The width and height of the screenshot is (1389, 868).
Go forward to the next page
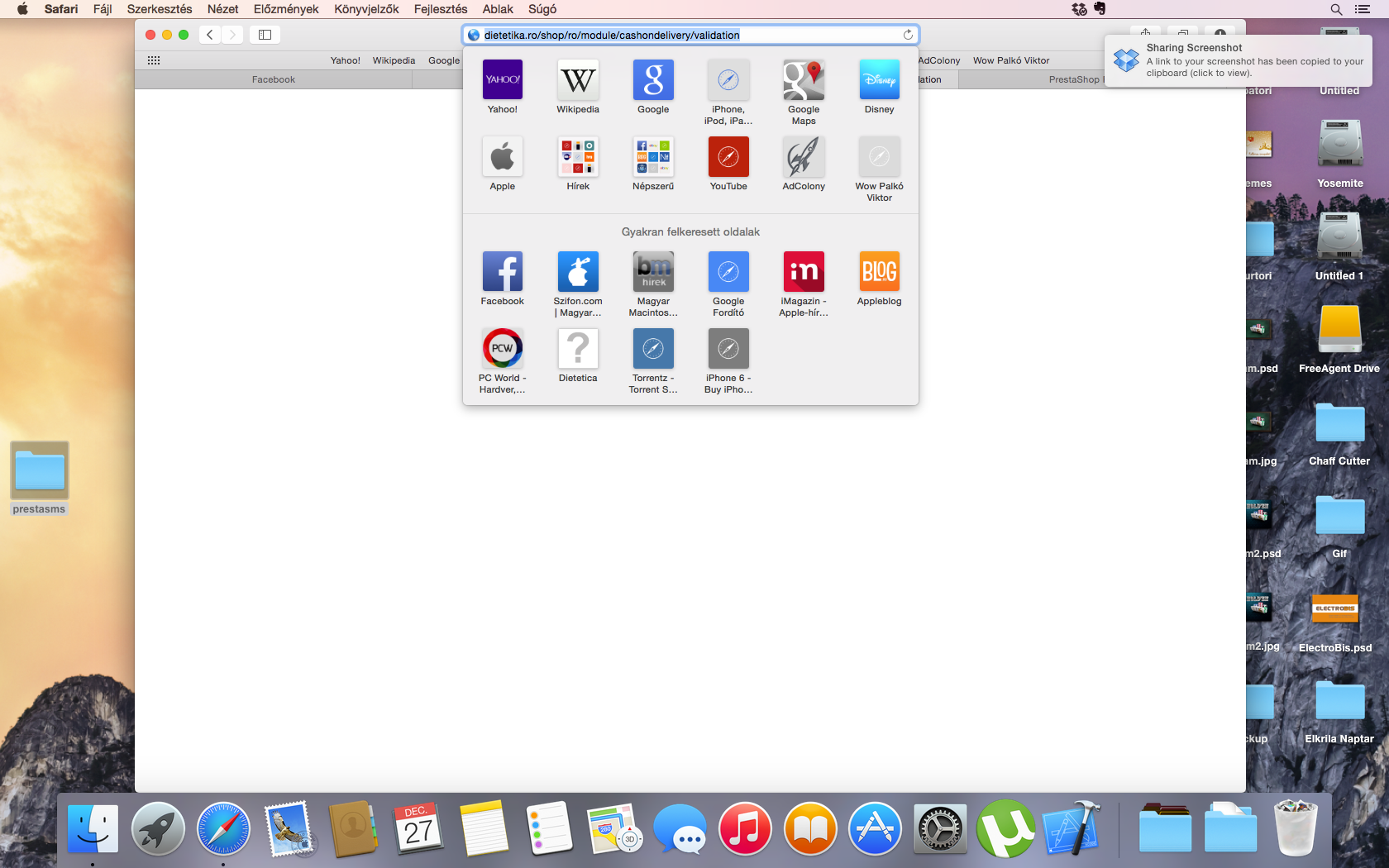[x=233, y=35]
